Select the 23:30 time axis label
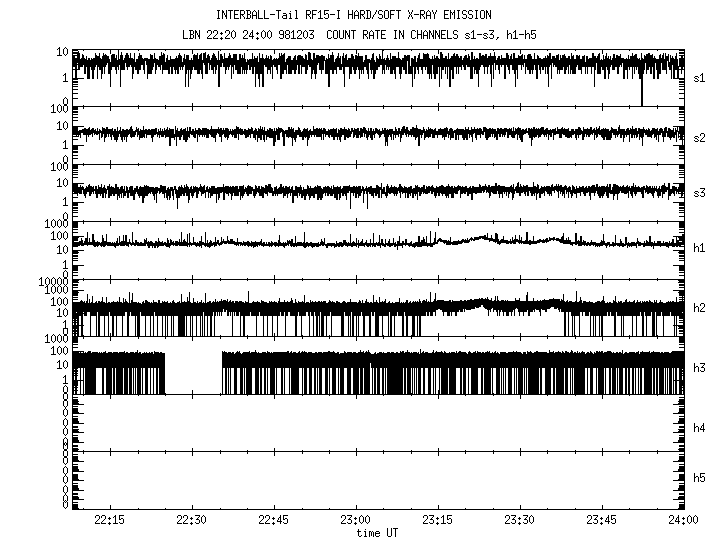This screenshot has width=720, height=550. click(519, 520)
